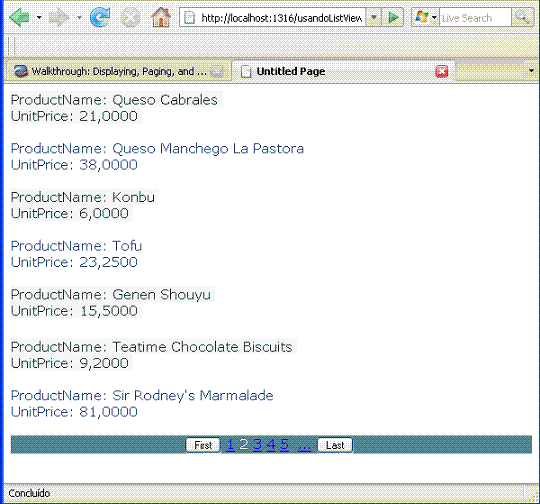
Task: Click the grey Forward arrow icon
Action: [59, 17]
